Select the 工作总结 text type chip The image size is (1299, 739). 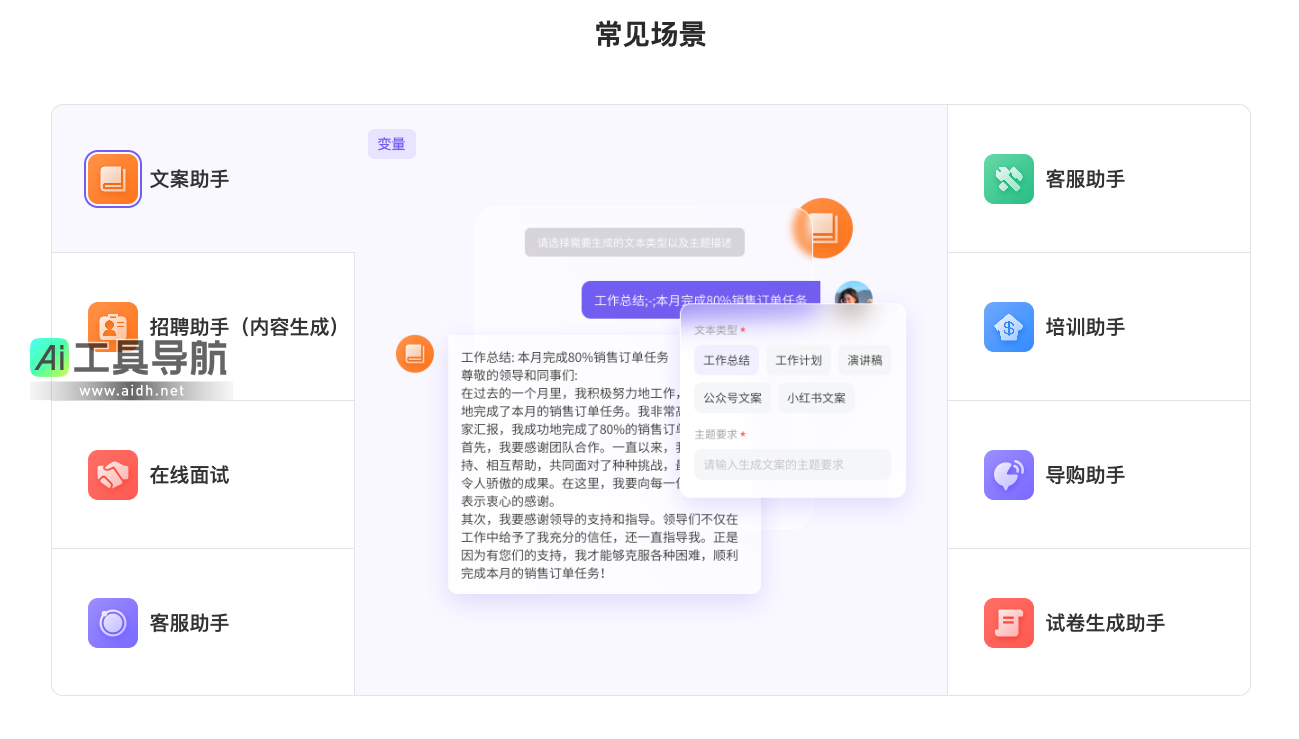click(x=727, y=360)
